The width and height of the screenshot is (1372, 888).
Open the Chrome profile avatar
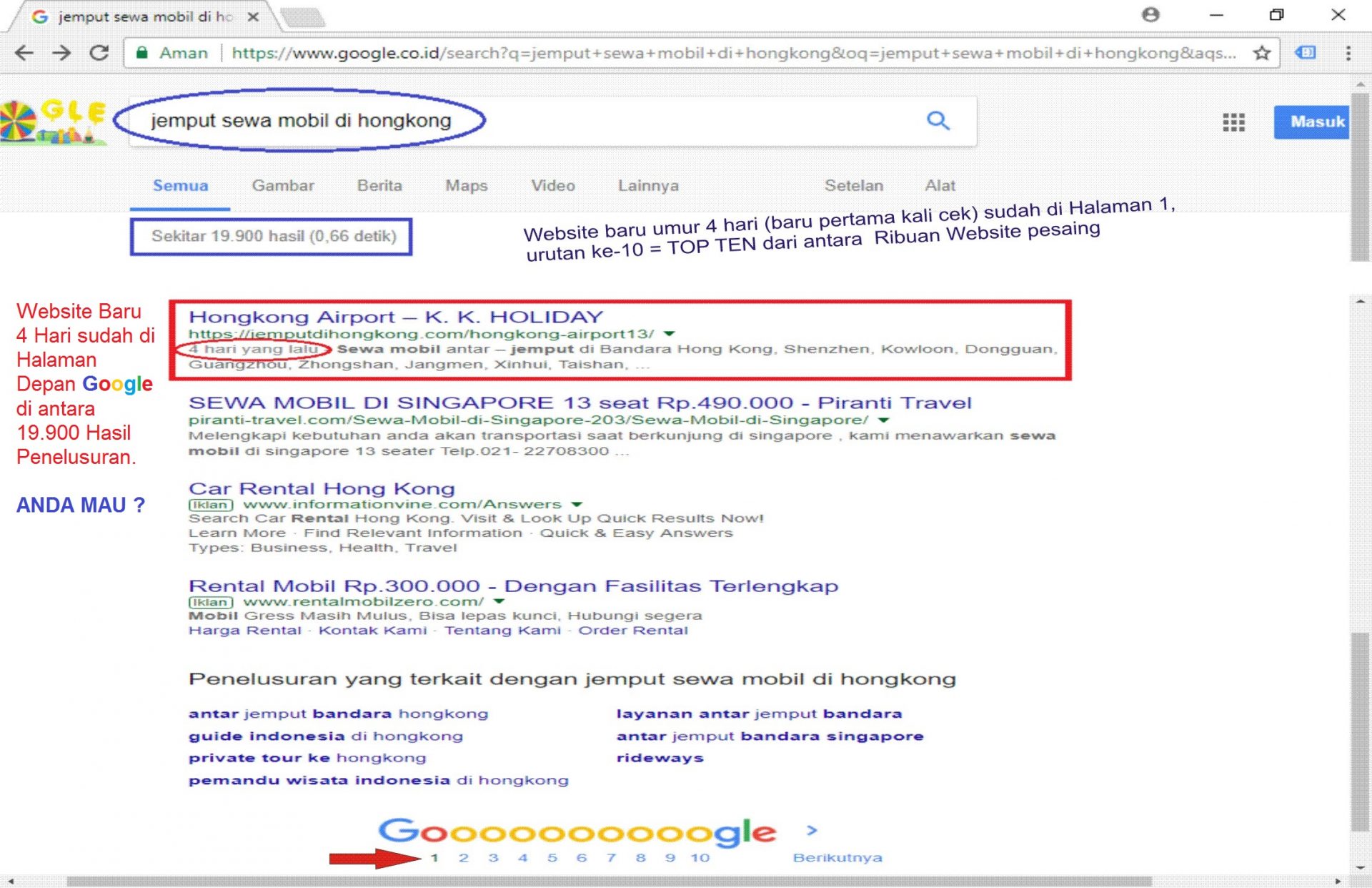pos(1150,14)
